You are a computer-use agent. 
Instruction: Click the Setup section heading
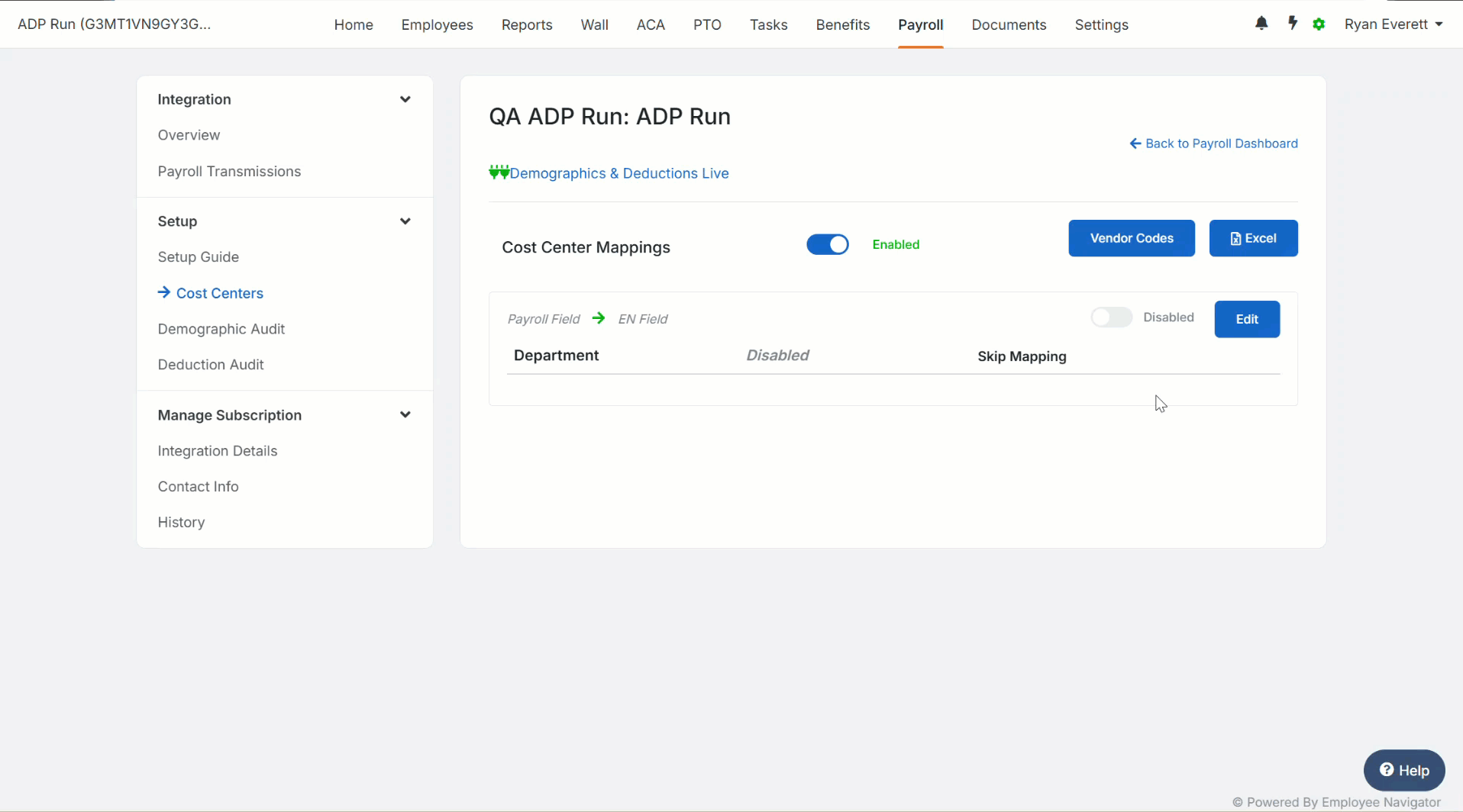click(x=177, y=221)
